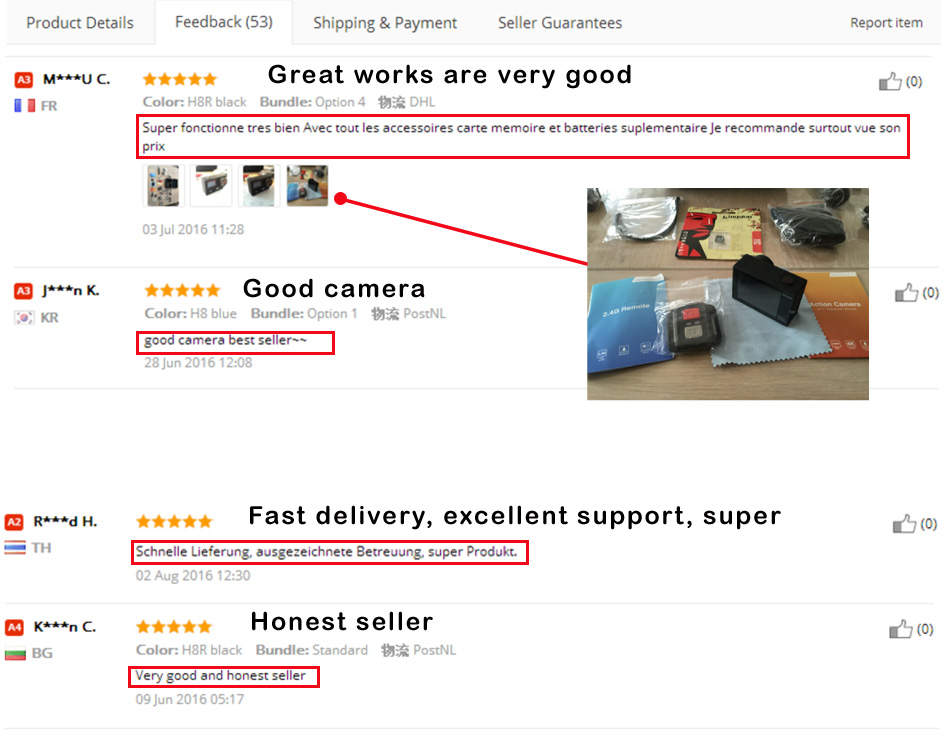The height and width of the screenshot is (732, 950).
Task: Click reviewer name K***n C.
Action: pyautogui.click(x=65, y=627)
